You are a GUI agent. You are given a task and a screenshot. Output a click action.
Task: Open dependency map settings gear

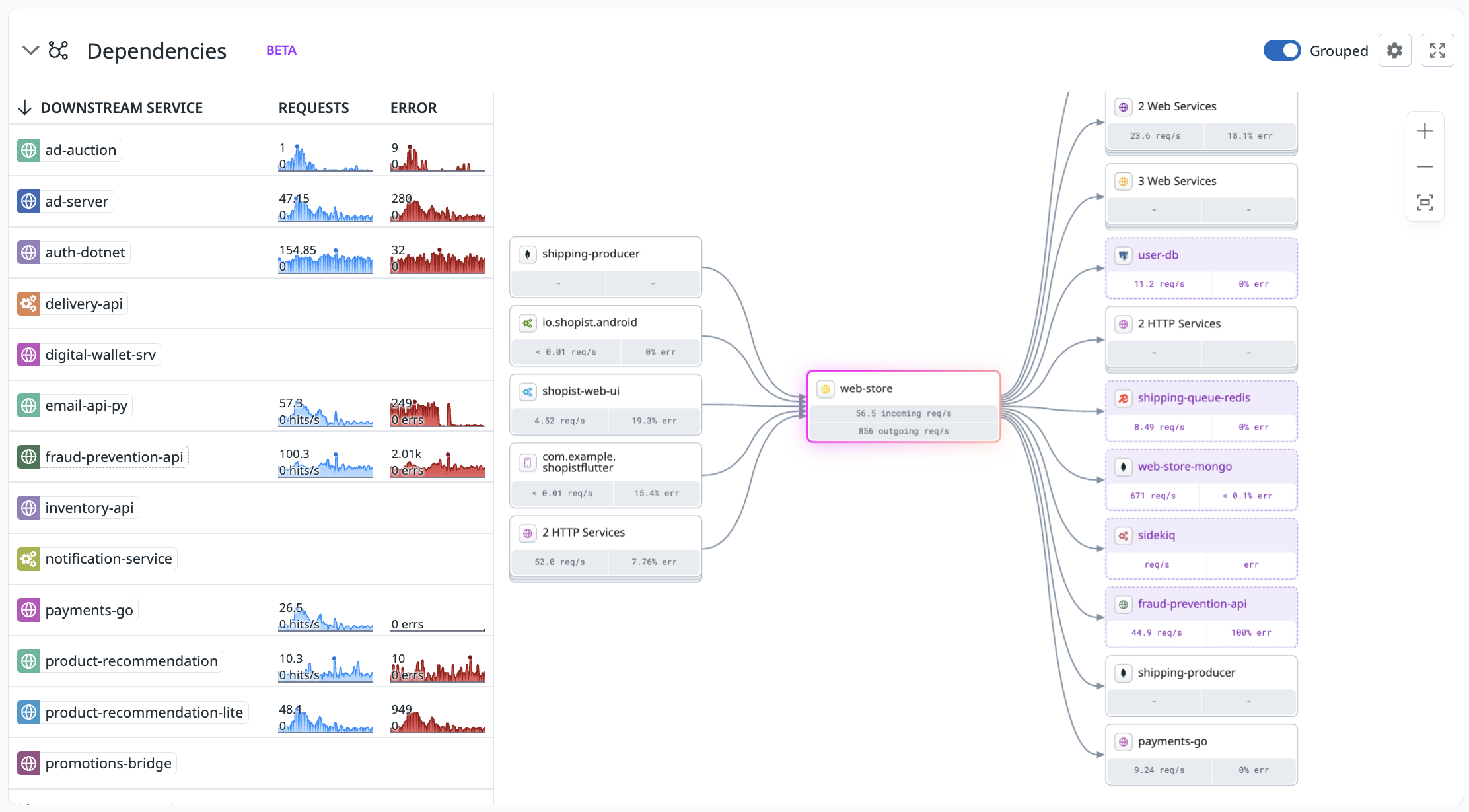pos(1394,51)
